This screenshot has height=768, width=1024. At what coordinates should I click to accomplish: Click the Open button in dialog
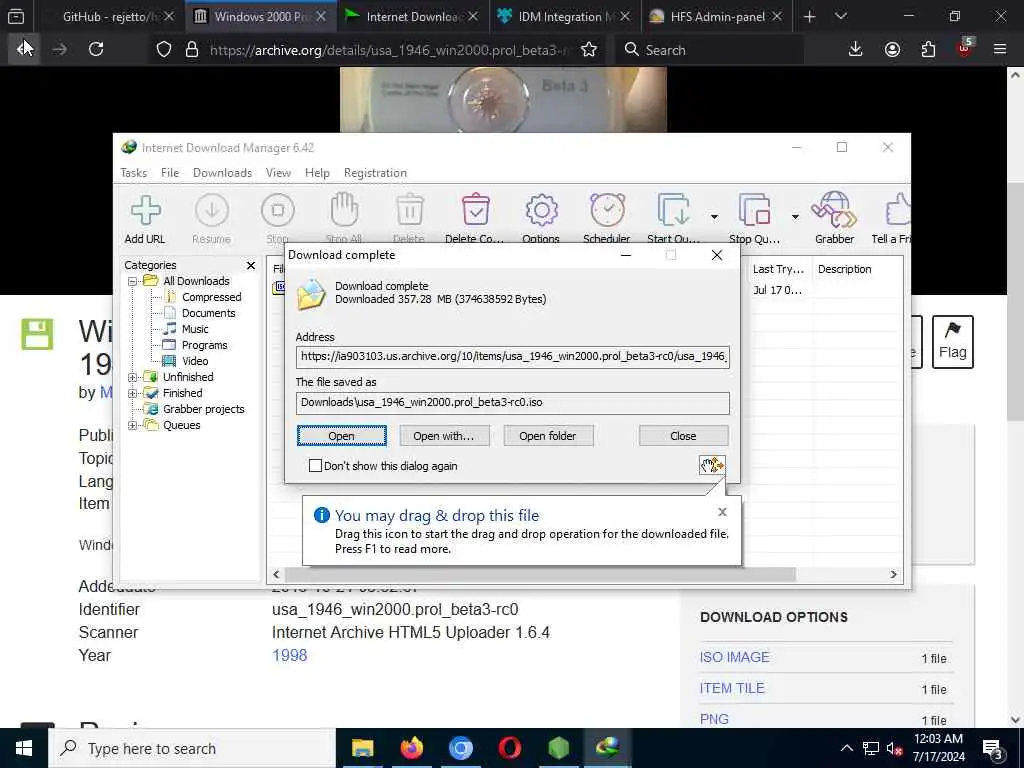tap(342, 436)
